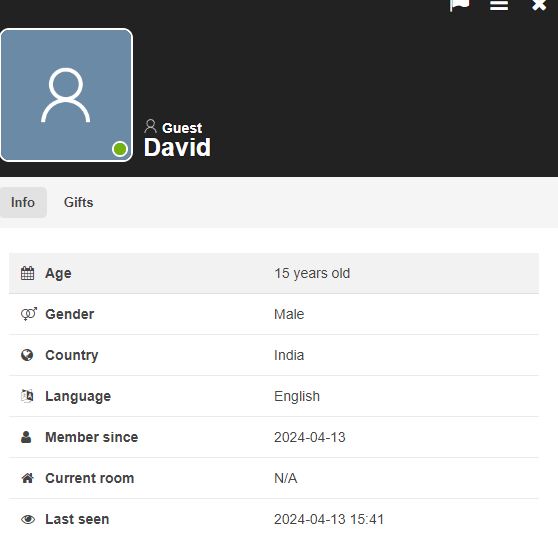Click the globe icon beside Country

point(27,355)
